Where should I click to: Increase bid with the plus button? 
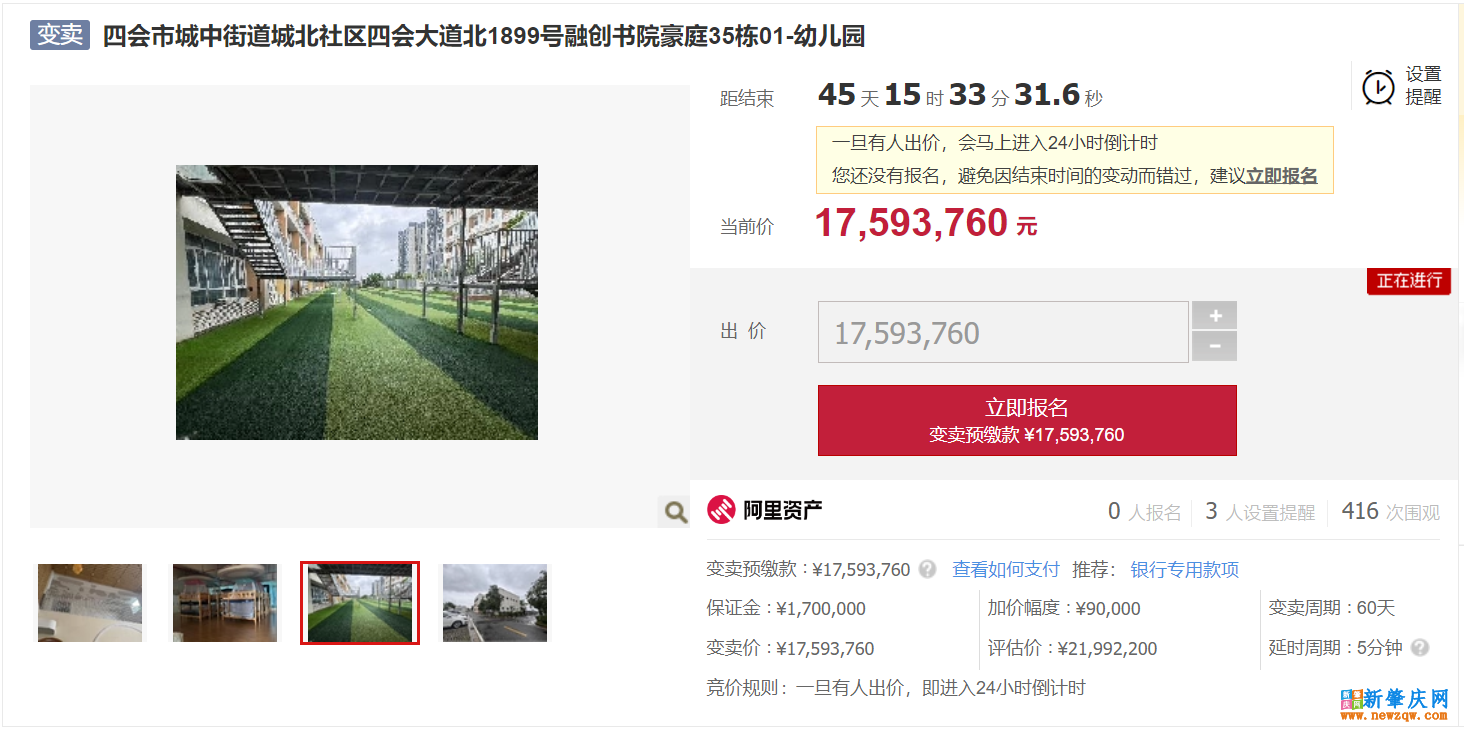1214,316
